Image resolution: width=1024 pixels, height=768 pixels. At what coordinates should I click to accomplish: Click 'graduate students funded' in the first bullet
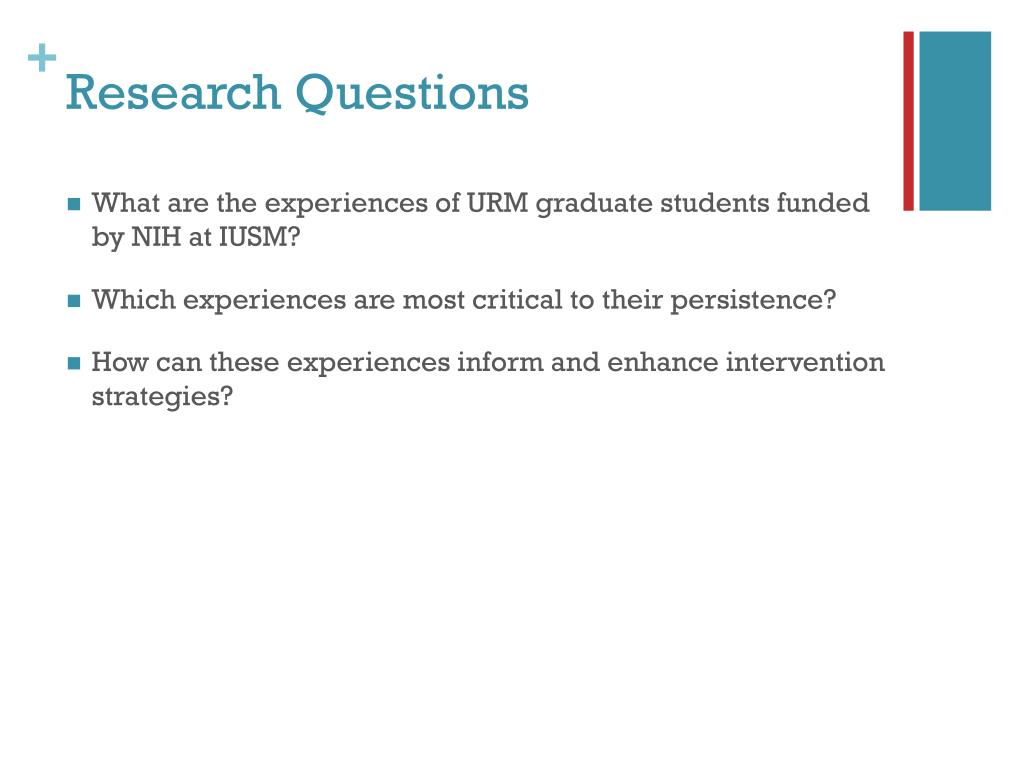(702, 204)
